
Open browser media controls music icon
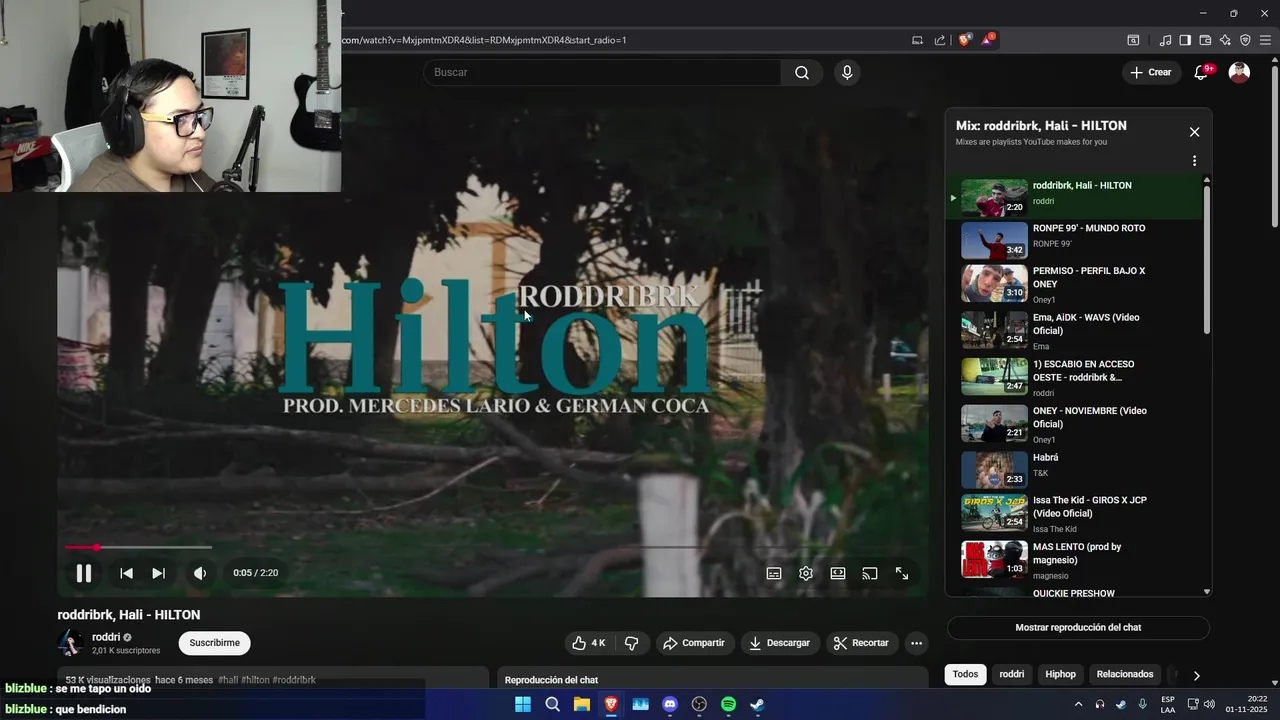click(x=1165, y=40)
